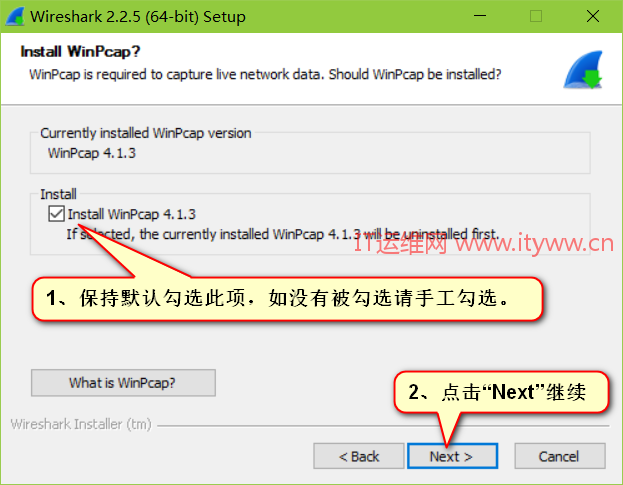Click the Wireshark 2.2.5 Setup title text

[x=138, y=17]
